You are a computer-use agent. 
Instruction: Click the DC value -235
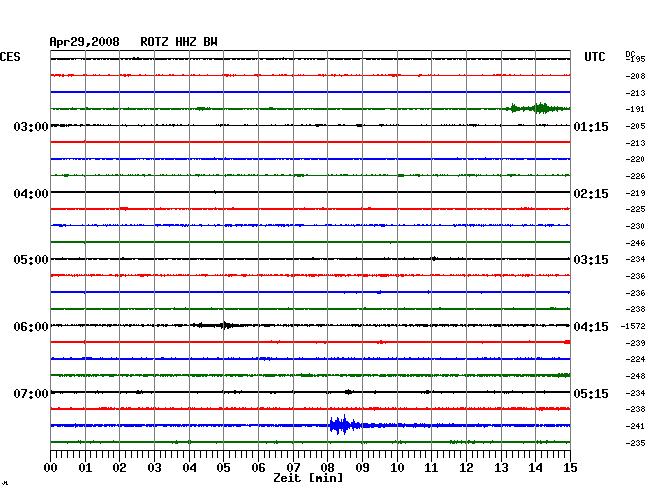[635, 443]
